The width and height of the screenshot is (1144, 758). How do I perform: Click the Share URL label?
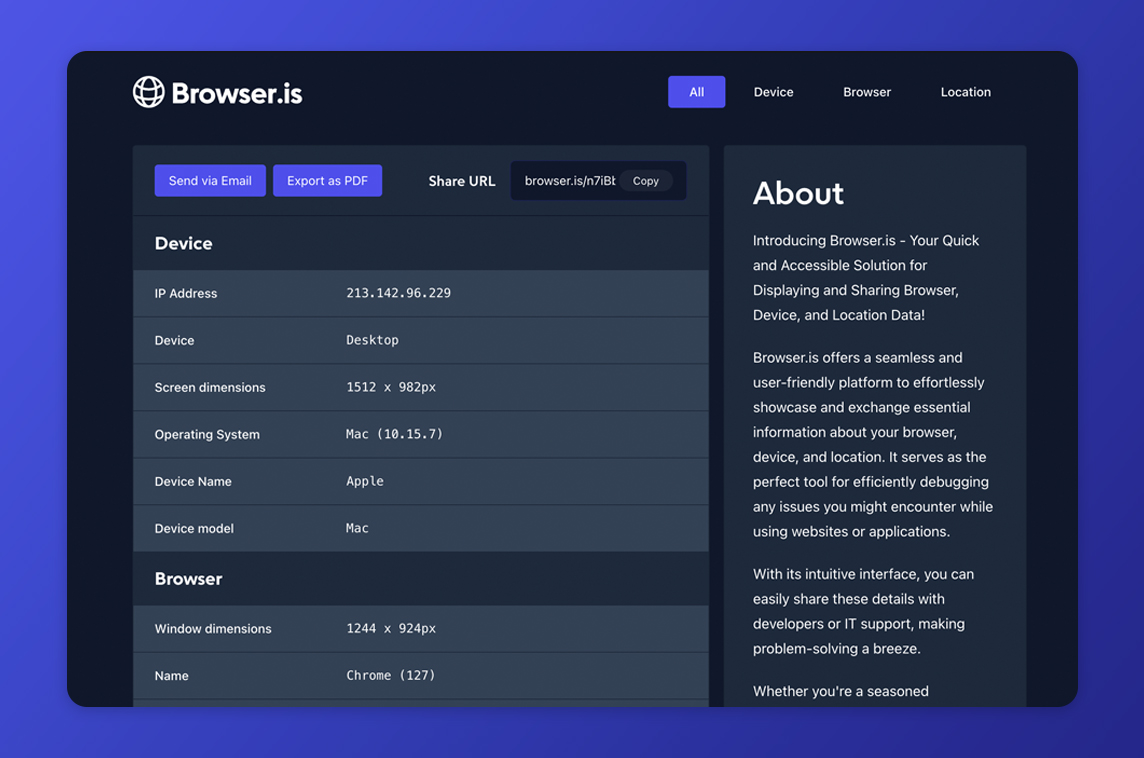[462, 181]
